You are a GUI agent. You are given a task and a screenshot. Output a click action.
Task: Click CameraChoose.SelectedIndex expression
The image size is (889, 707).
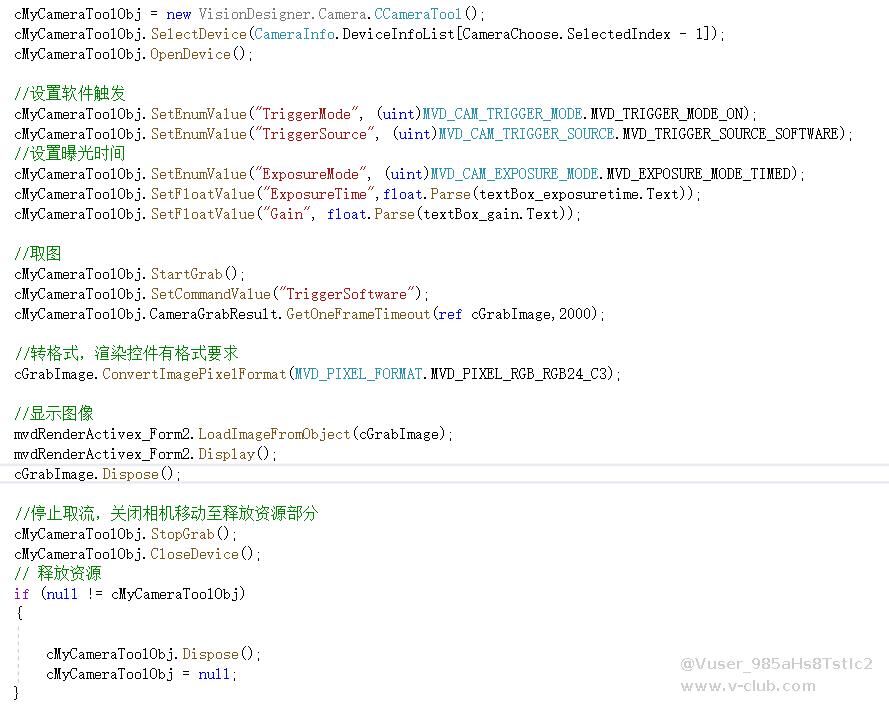(567, 34)
